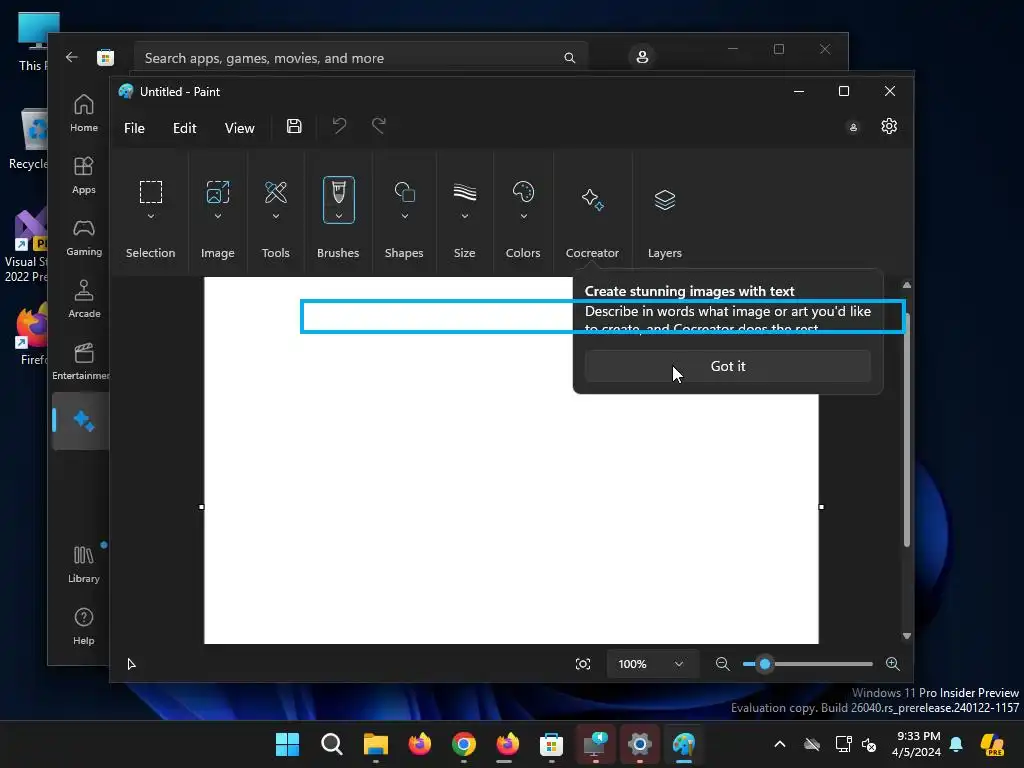Open the Image tool icon in Paint

pos(217,192)
